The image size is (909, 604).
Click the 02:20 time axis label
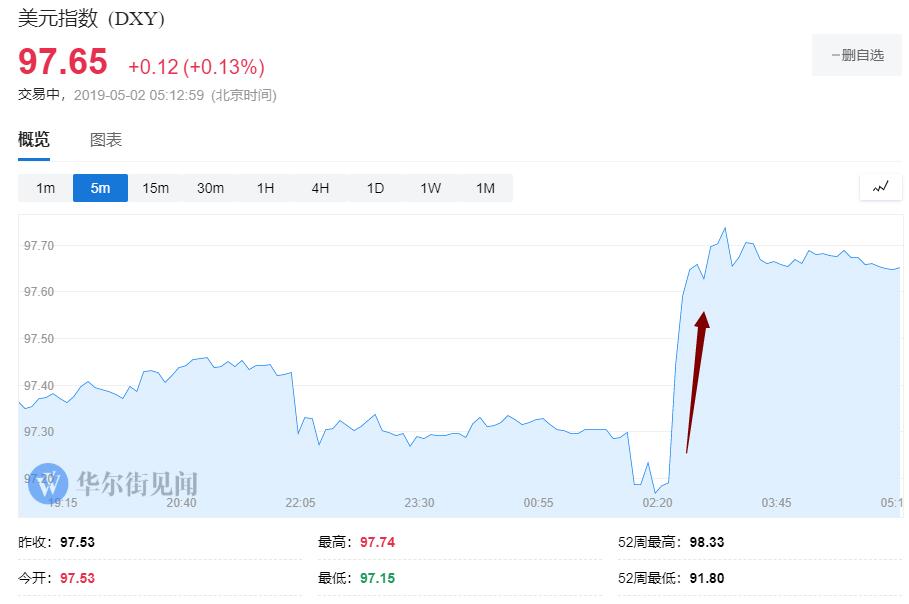[657, 502]
